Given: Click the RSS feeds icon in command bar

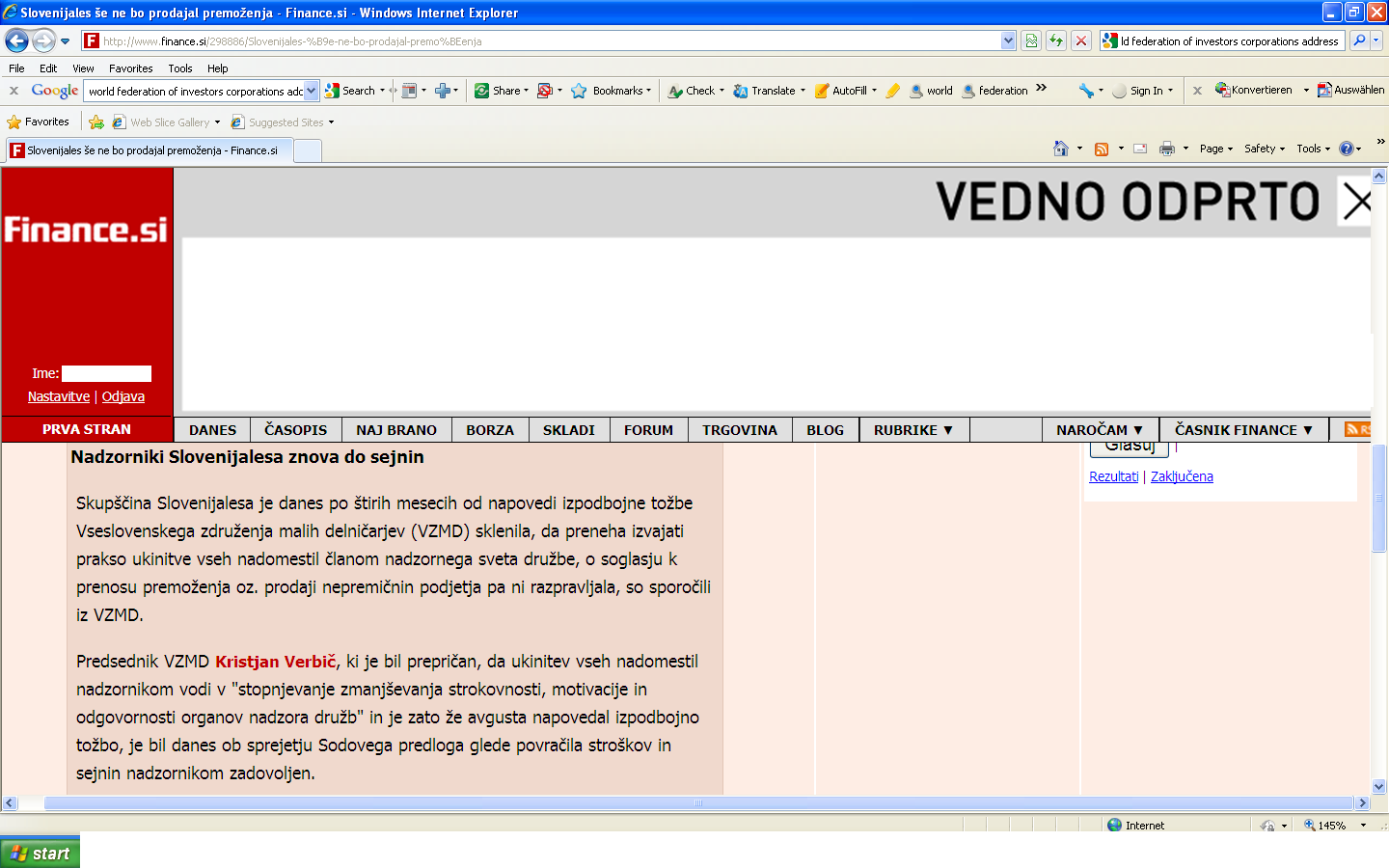Looking at the screenshot, I should tap(1102, 149).
